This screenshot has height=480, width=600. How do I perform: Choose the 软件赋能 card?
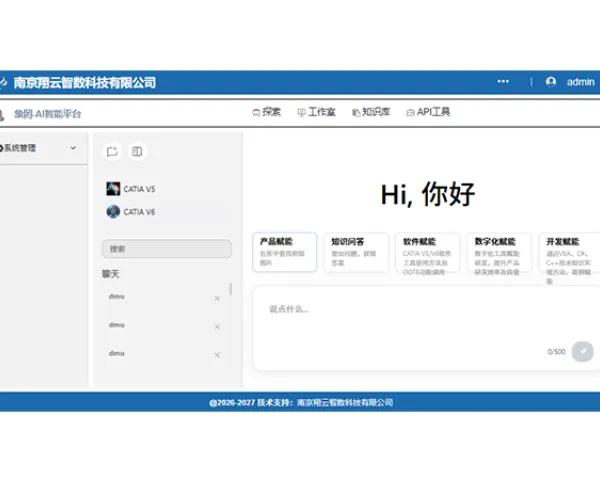pos(427,252)
